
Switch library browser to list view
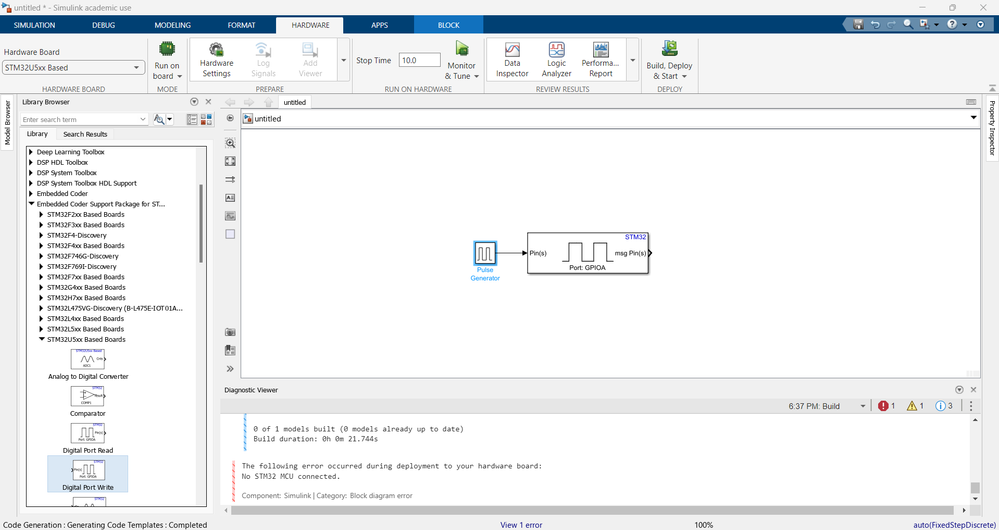192,119
